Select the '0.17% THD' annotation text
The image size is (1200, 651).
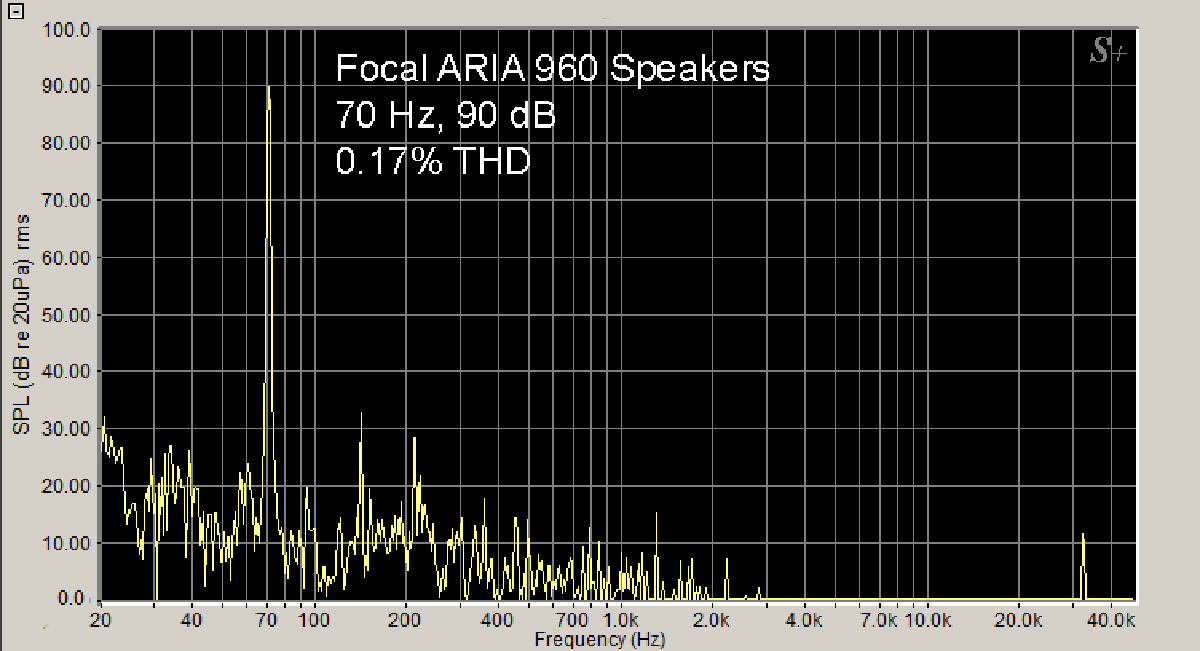[432, 161]
